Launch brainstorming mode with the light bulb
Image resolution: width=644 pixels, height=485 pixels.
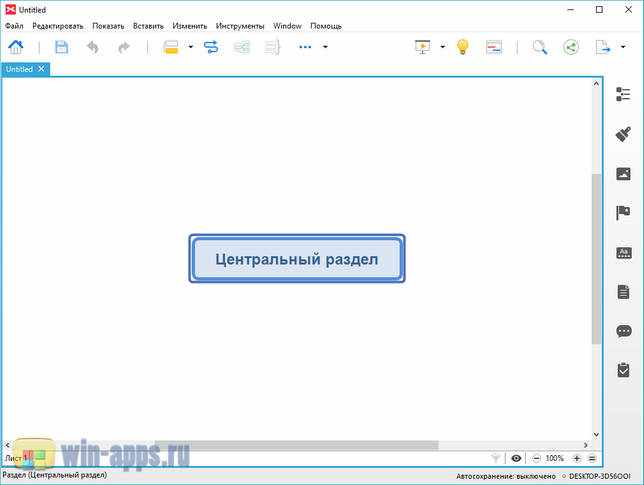462,47
